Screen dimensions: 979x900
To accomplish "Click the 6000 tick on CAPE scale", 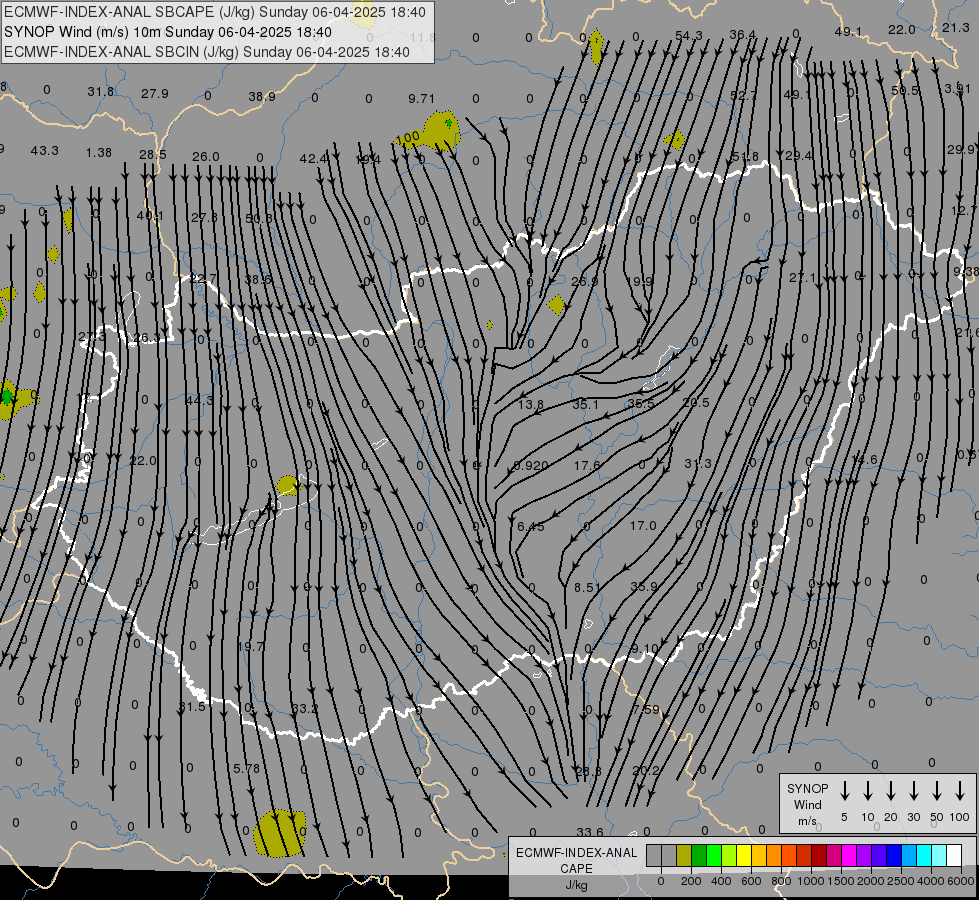I will click(x=962, y=881).
